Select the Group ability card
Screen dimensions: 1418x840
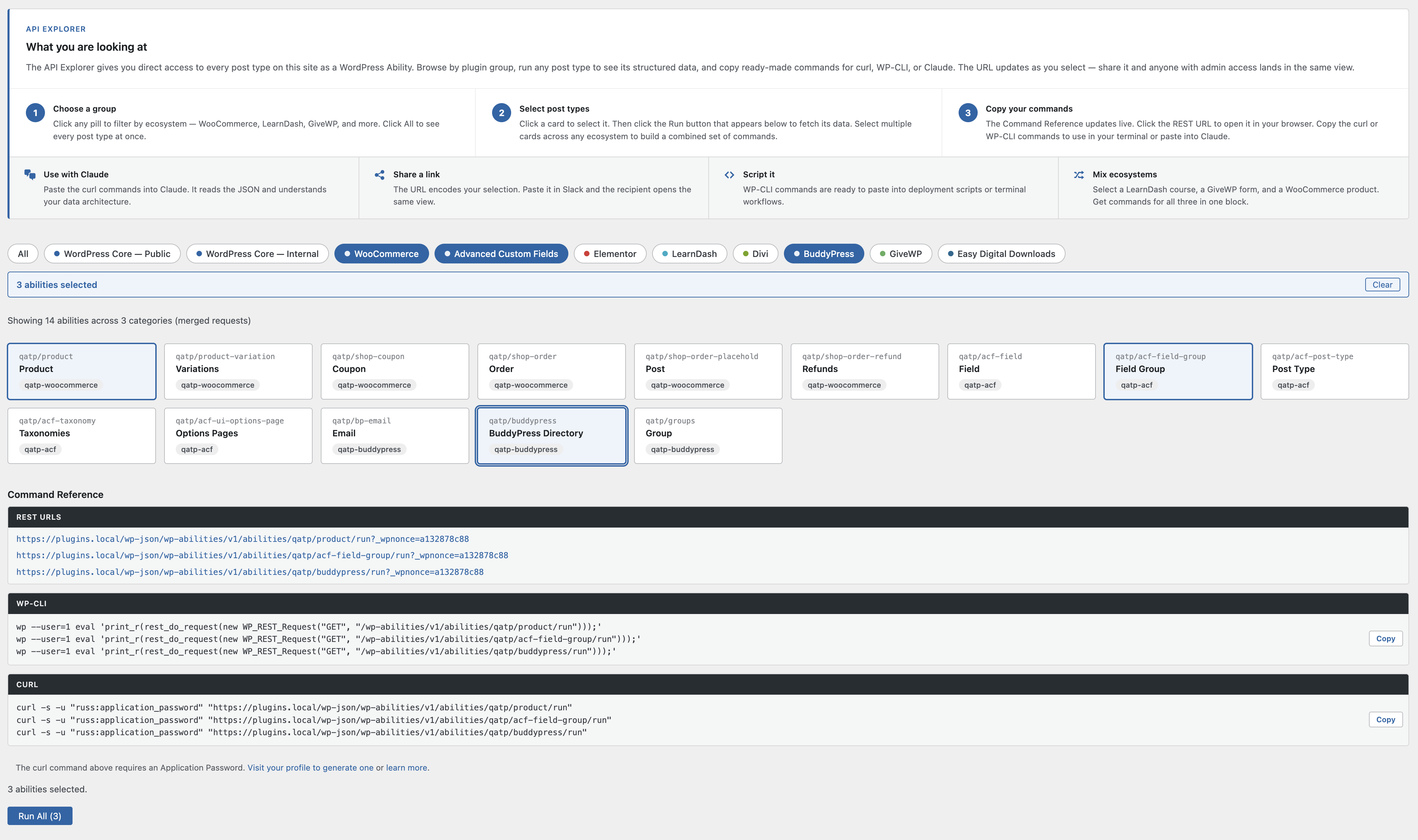(708, 435)
